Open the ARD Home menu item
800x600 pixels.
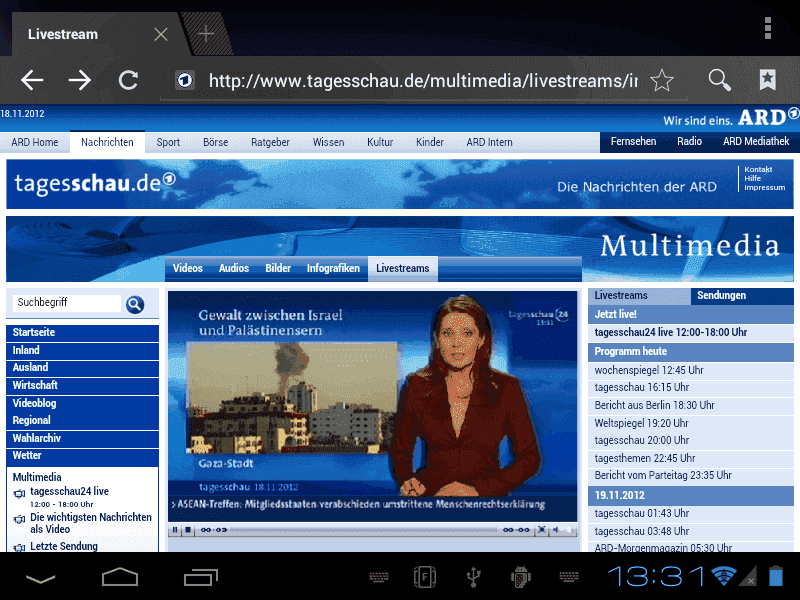click(x=35, y=142)
